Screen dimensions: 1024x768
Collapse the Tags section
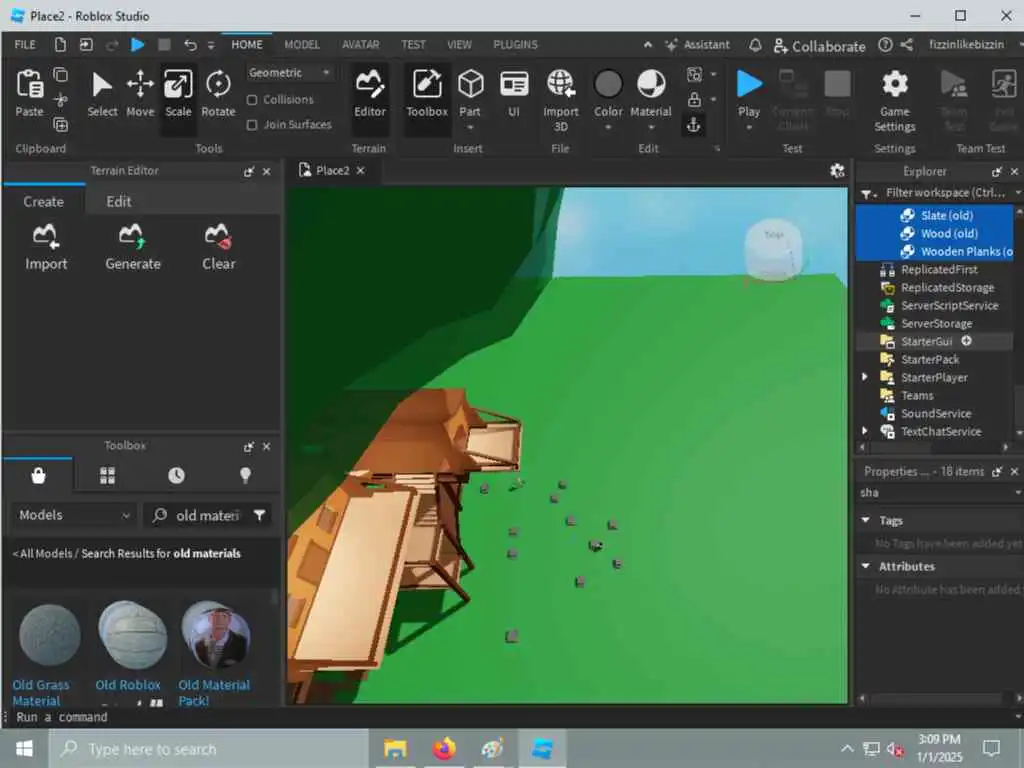(x=866, y=520)
